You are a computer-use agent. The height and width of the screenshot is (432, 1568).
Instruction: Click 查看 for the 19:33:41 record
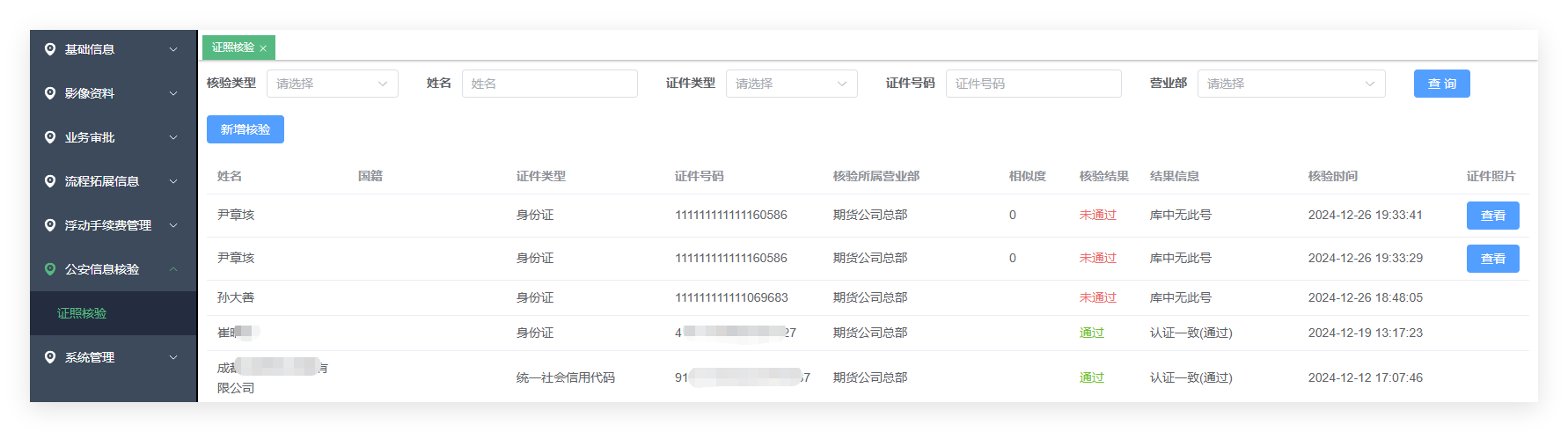(x=1493, y=216)
